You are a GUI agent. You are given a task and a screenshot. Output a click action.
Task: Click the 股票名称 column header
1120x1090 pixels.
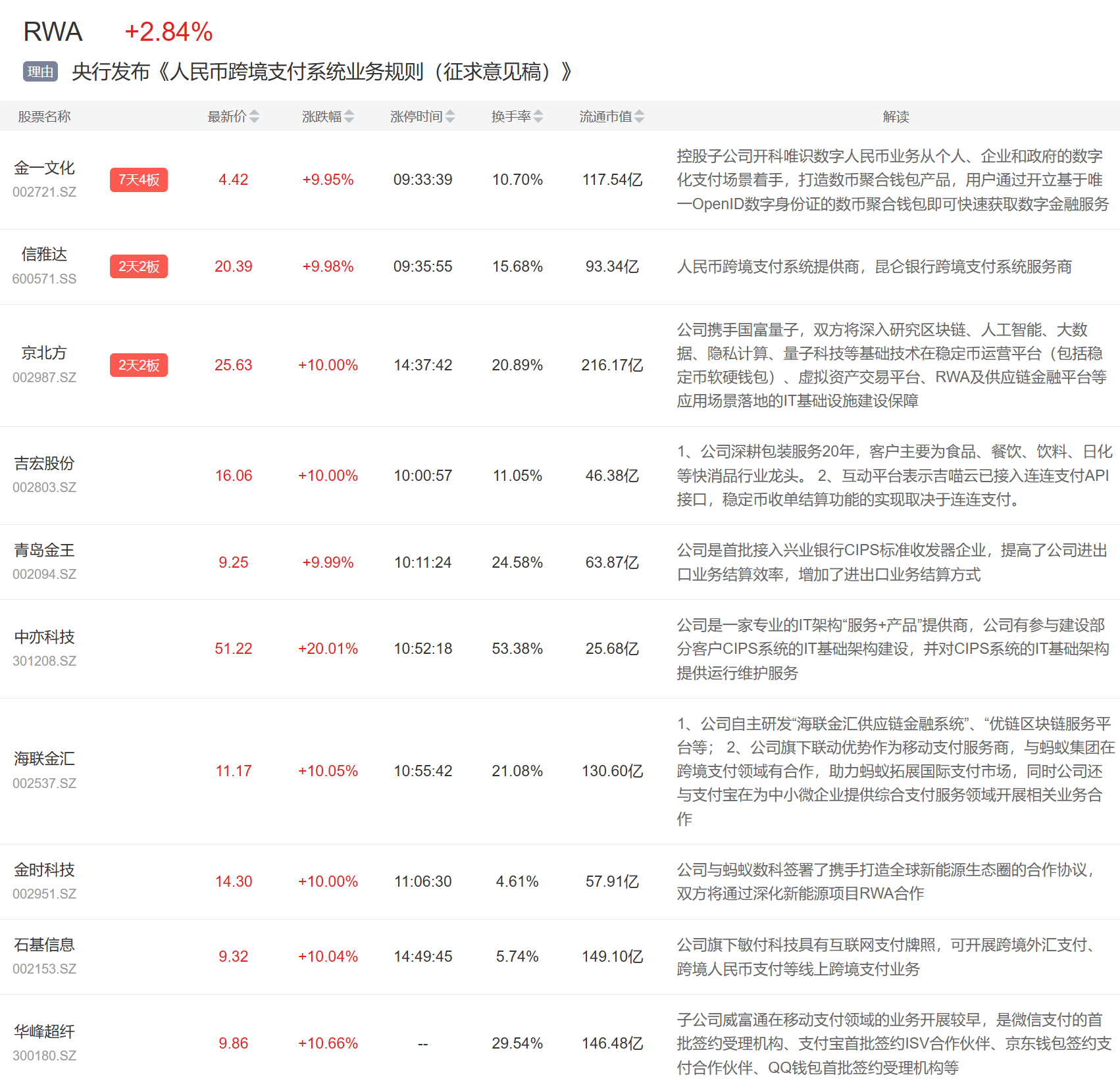pos(45,116)
